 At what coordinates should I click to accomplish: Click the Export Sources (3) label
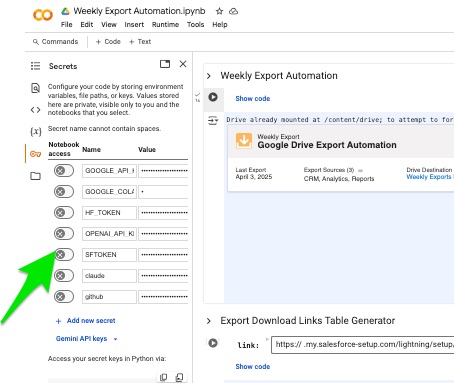click(329, 170)
